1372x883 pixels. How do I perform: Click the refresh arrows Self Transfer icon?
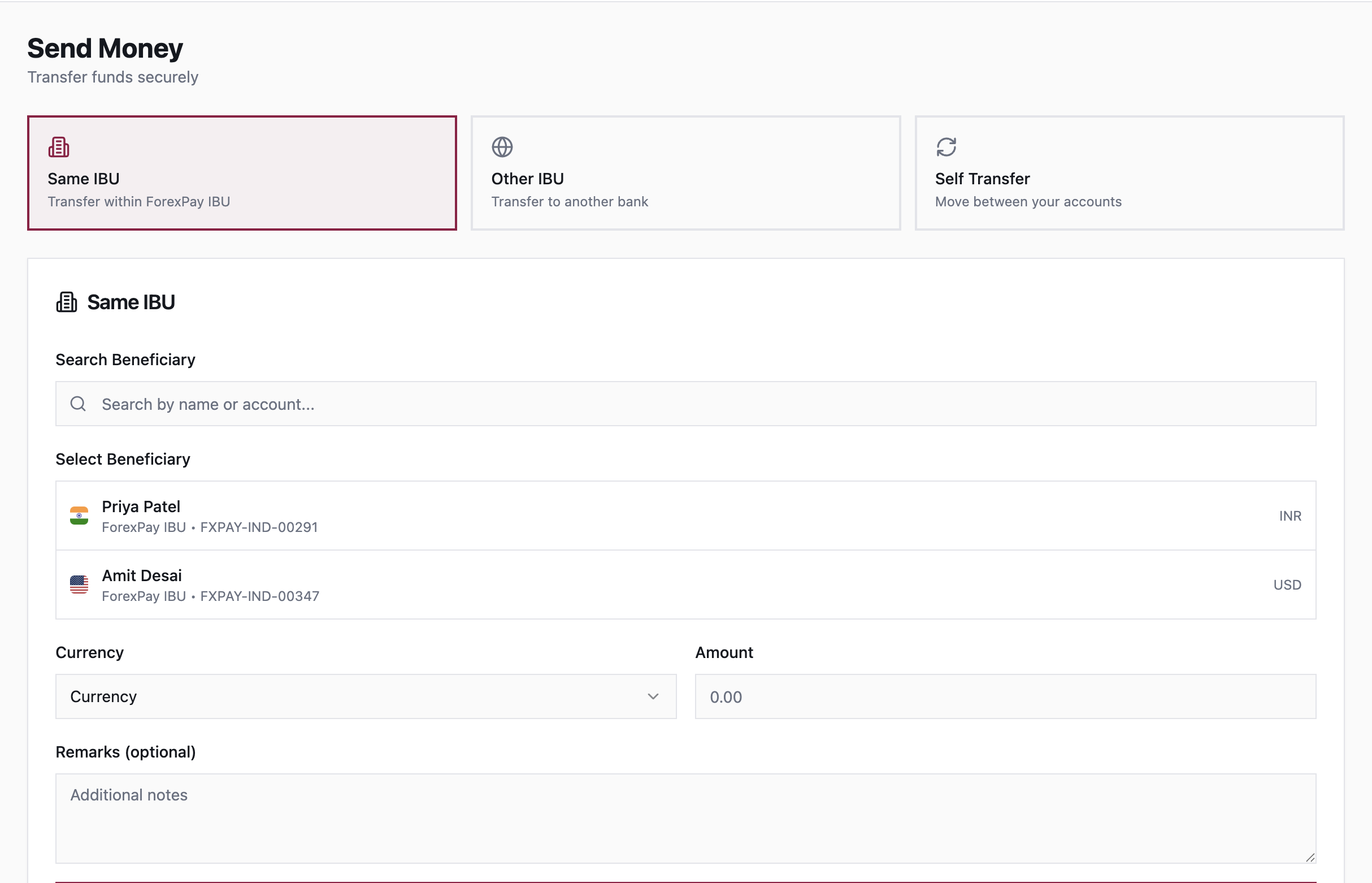[x=946, y=147]
